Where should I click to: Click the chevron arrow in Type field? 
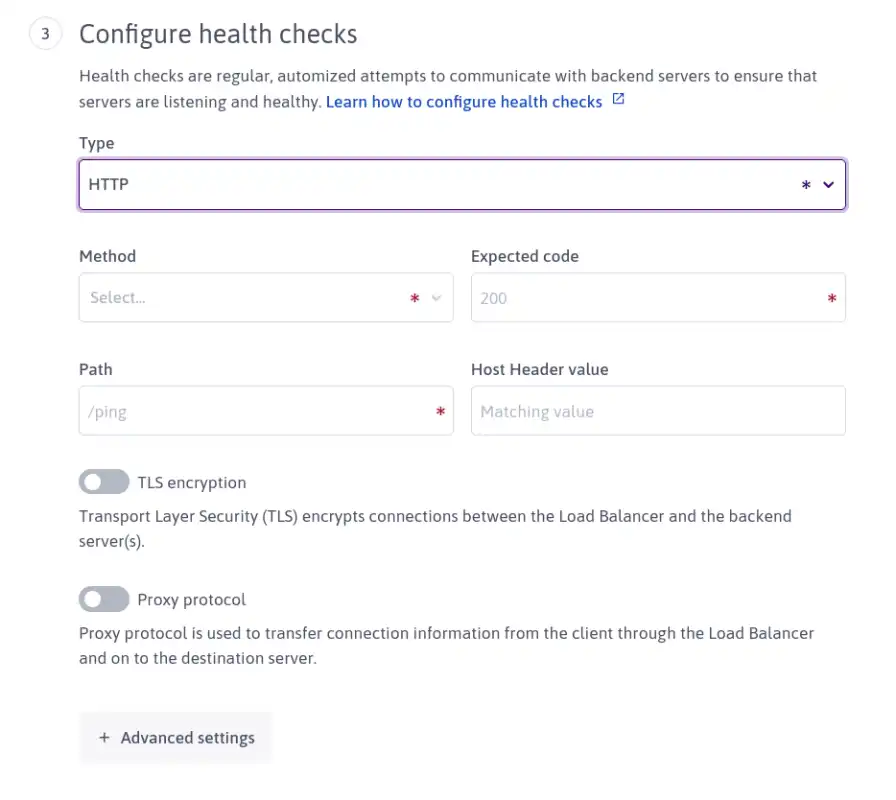[x=828, y=185]
